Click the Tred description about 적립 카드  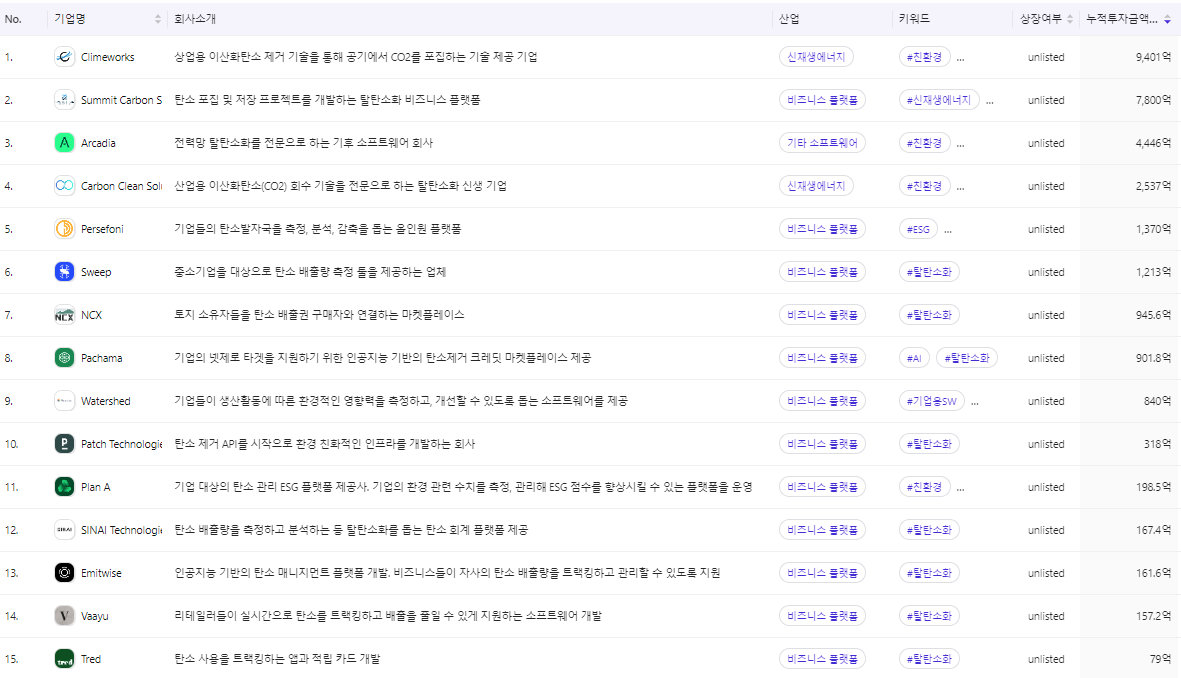(x=277, y=659)
